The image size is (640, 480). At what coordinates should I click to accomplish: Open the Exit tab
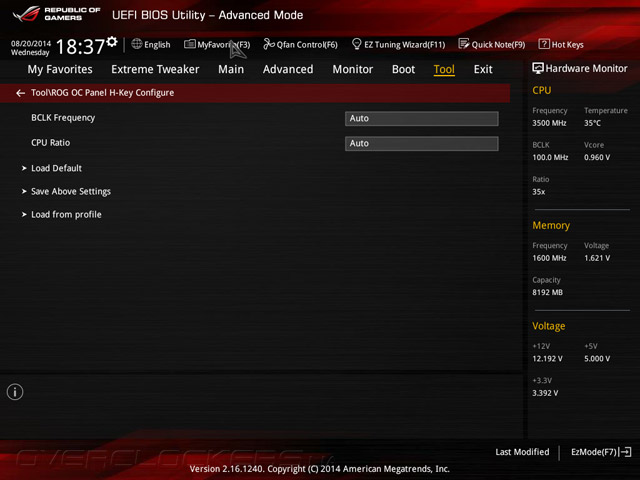point(483,69)
